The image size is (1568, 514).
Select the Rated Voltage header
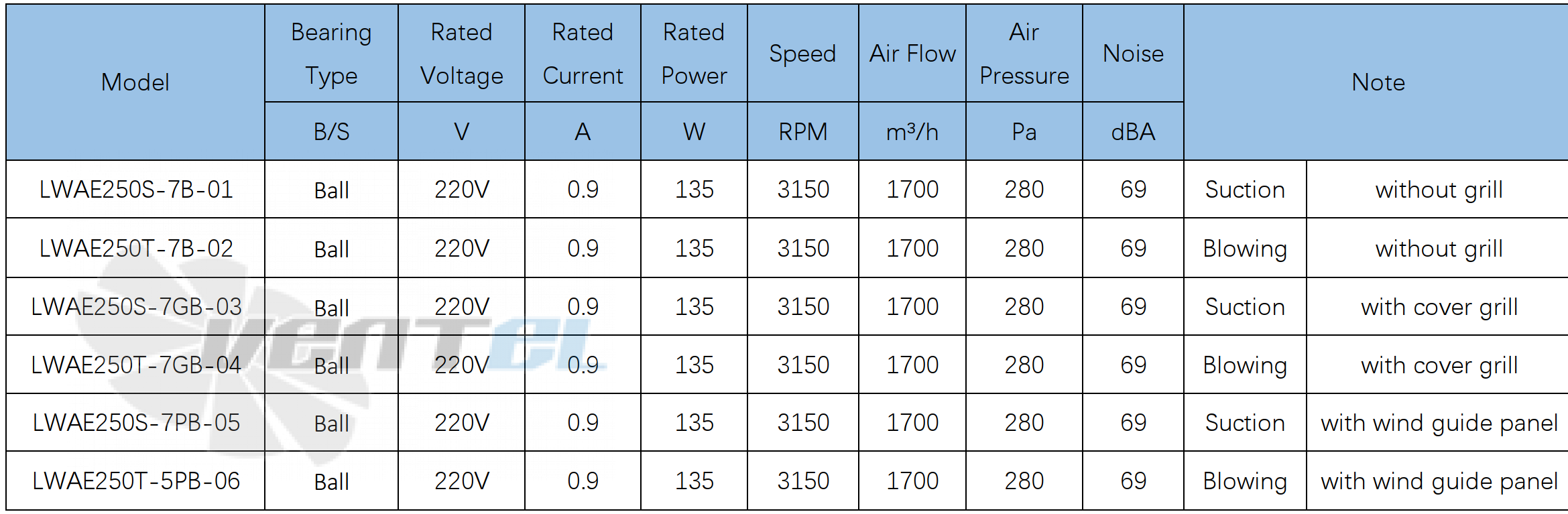click(461, 54)
